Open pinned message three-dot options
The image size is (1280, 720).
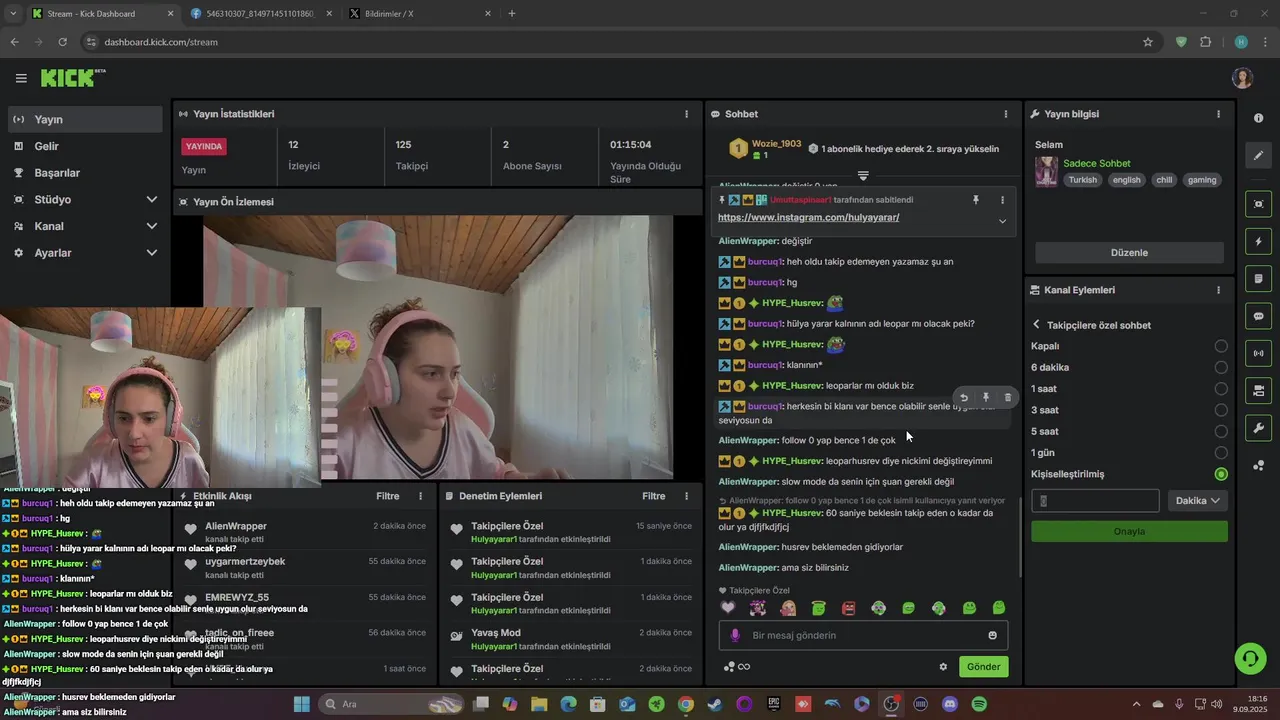pos(1002,200)
